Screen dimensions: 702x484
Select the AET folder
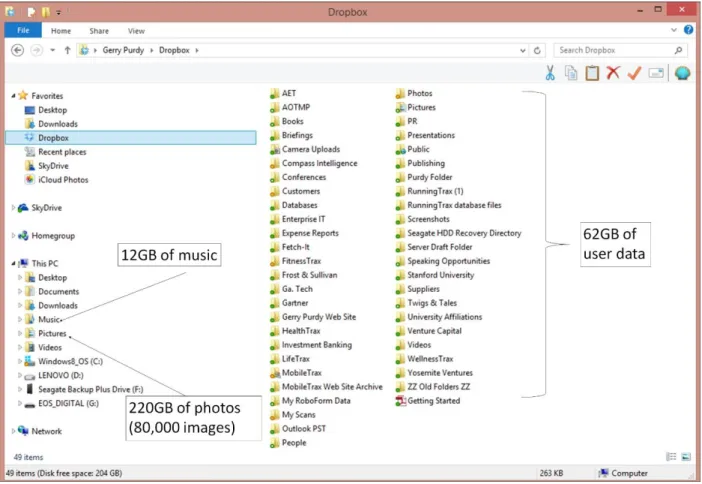tap(283, 93)
